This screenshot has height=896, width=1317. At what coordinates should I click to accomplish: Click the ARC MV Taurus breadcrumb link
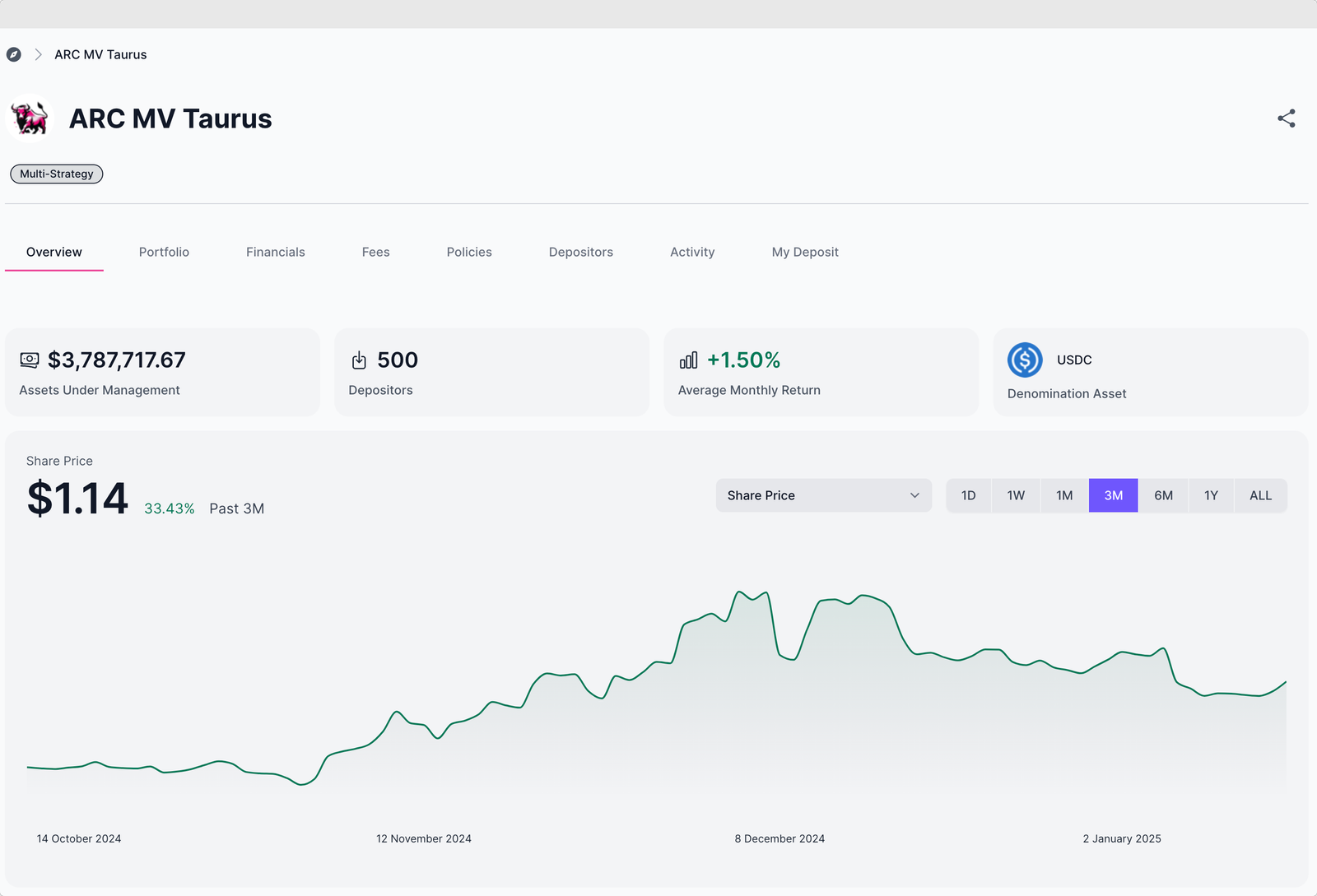click(x=100, y=54)
